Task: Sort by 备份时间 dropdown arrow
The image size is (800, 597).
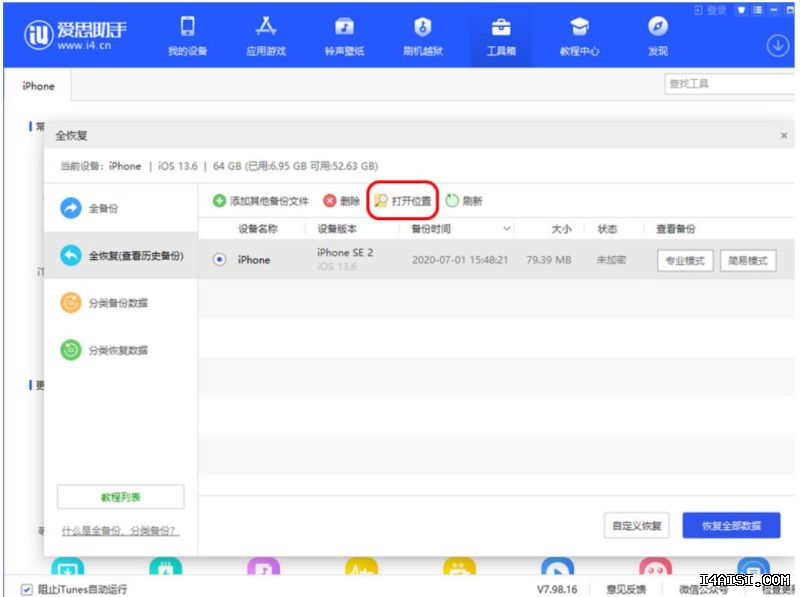Action: coord(506,228)
